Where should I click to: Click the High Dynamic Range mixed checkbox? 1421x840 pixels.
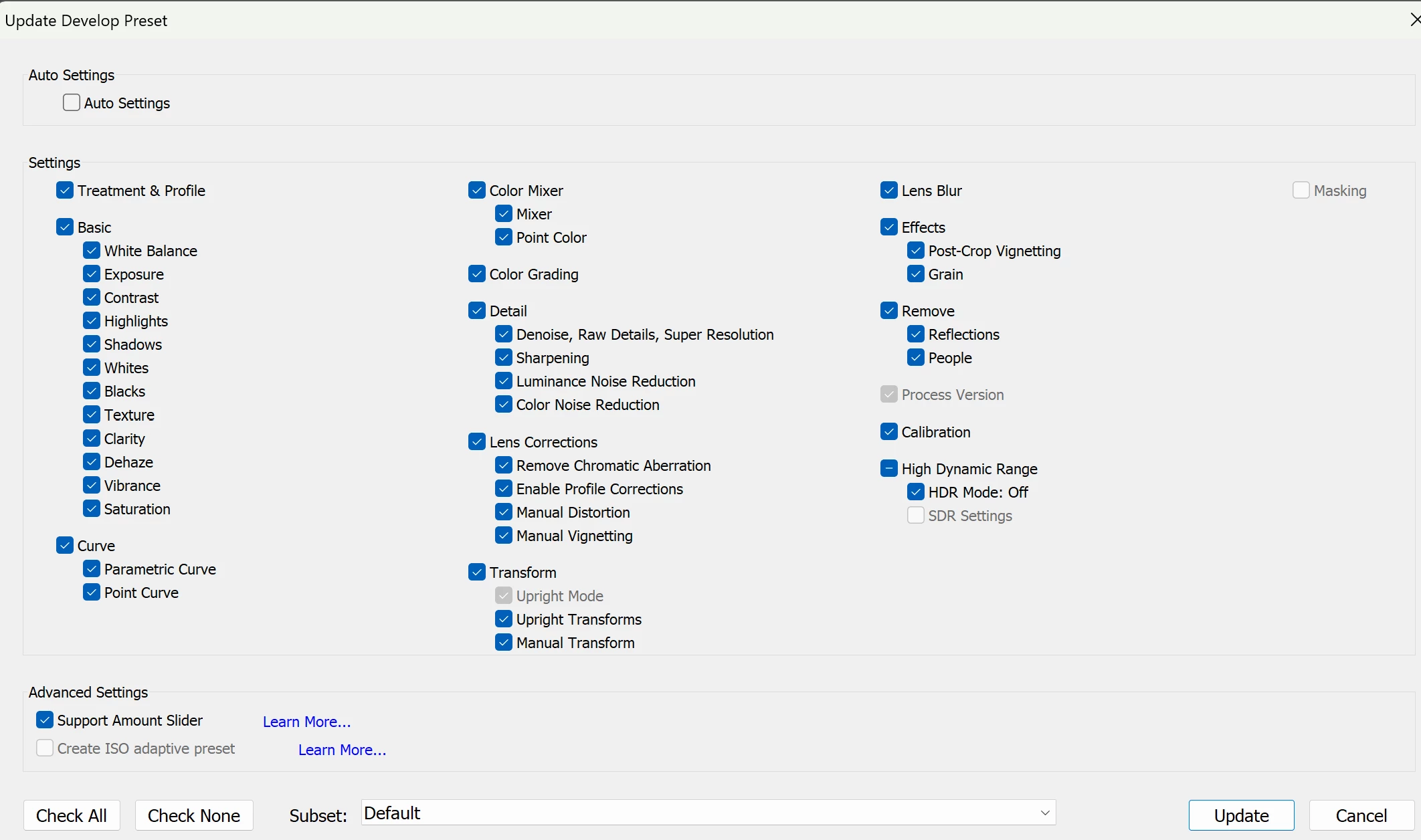(x=889, y=469)
